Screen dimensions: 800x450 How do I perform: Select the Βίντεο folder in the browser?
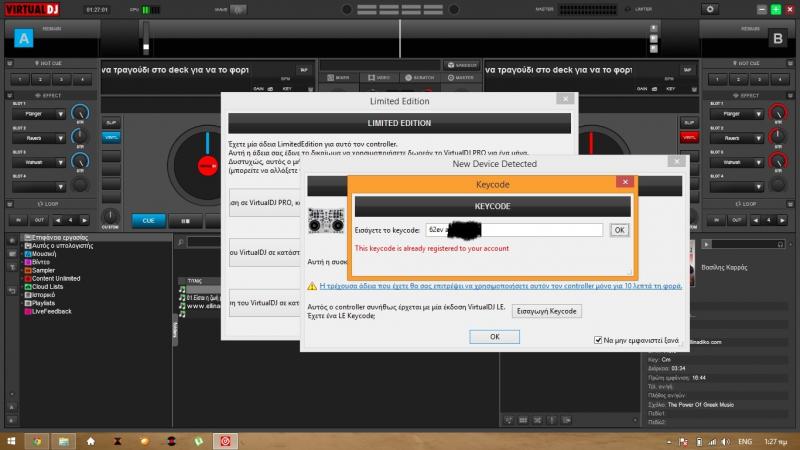[40, 262]
